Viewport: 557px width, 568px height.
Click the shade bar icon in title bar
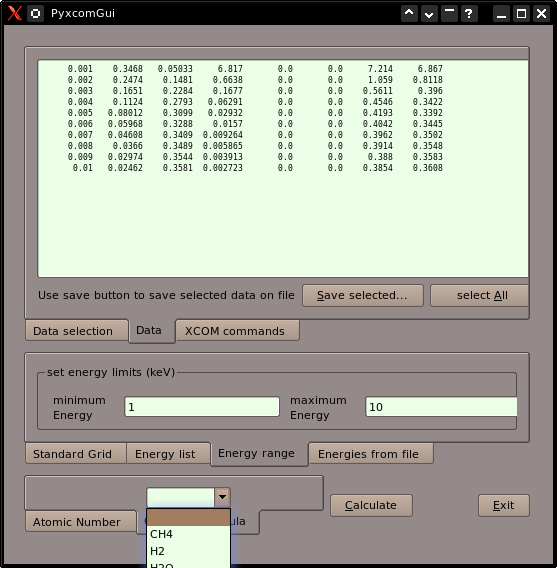449,13
